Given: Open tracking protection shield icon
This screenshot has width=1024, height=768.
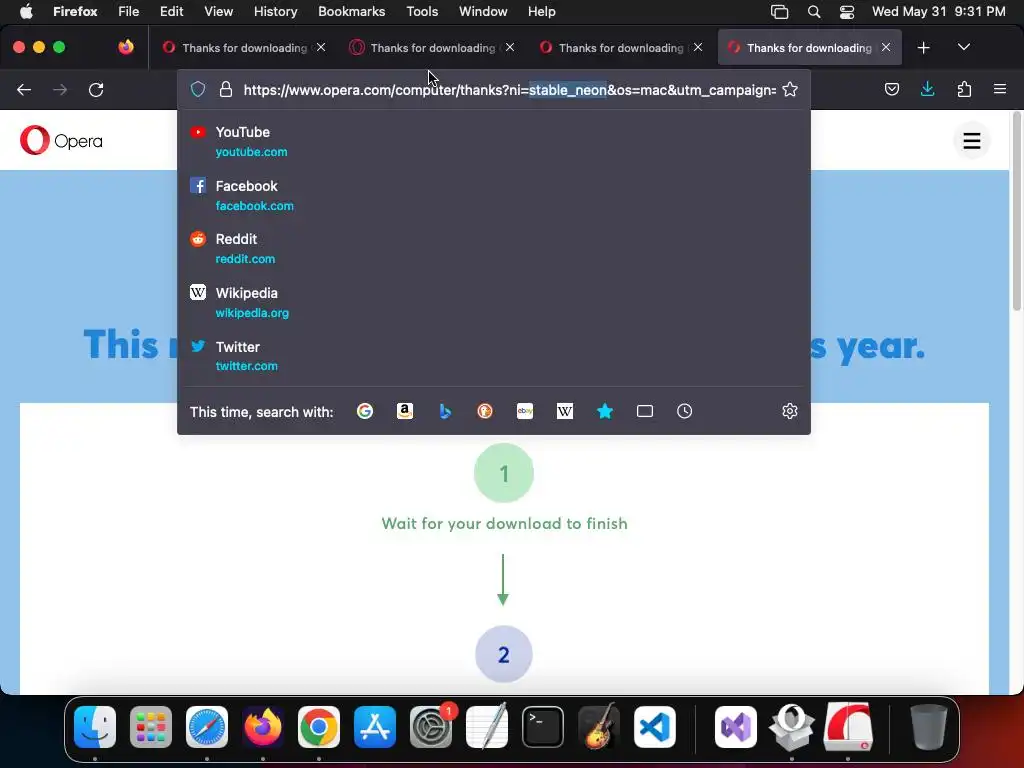Looking at the screenshot, I should 198,89.
